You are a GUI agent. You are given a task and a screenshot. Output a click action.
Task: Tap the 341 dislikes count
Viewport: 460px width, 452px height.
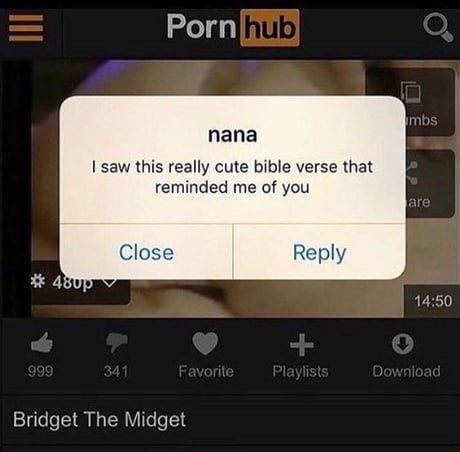click(116, 371)
